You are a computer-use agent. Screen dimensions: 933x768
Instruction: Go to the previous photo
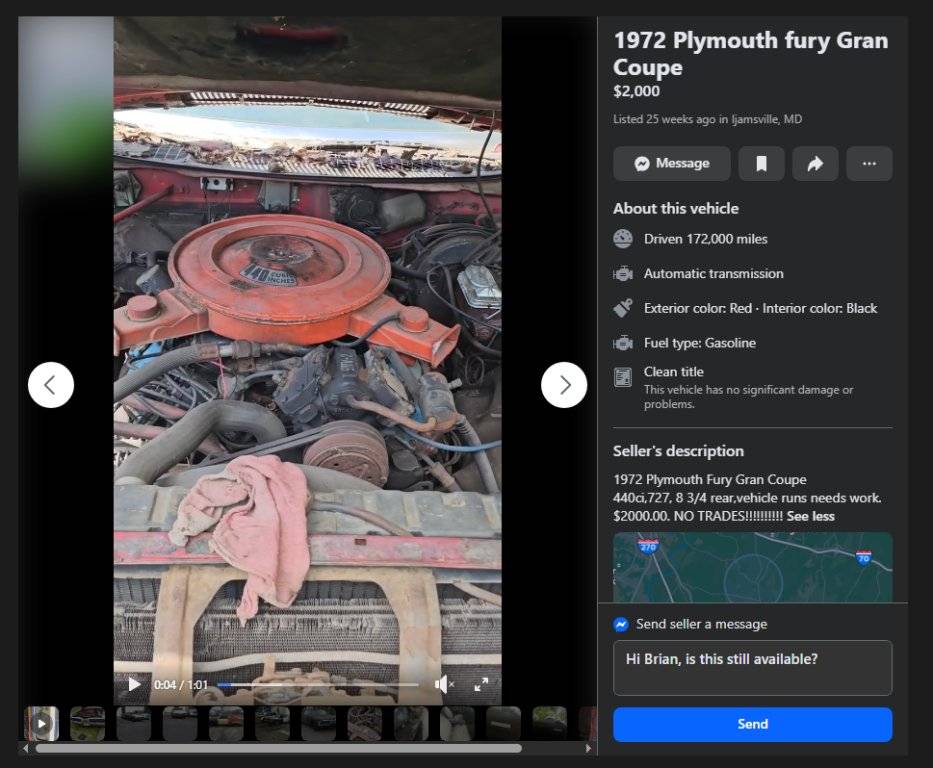tap(51, 385)
